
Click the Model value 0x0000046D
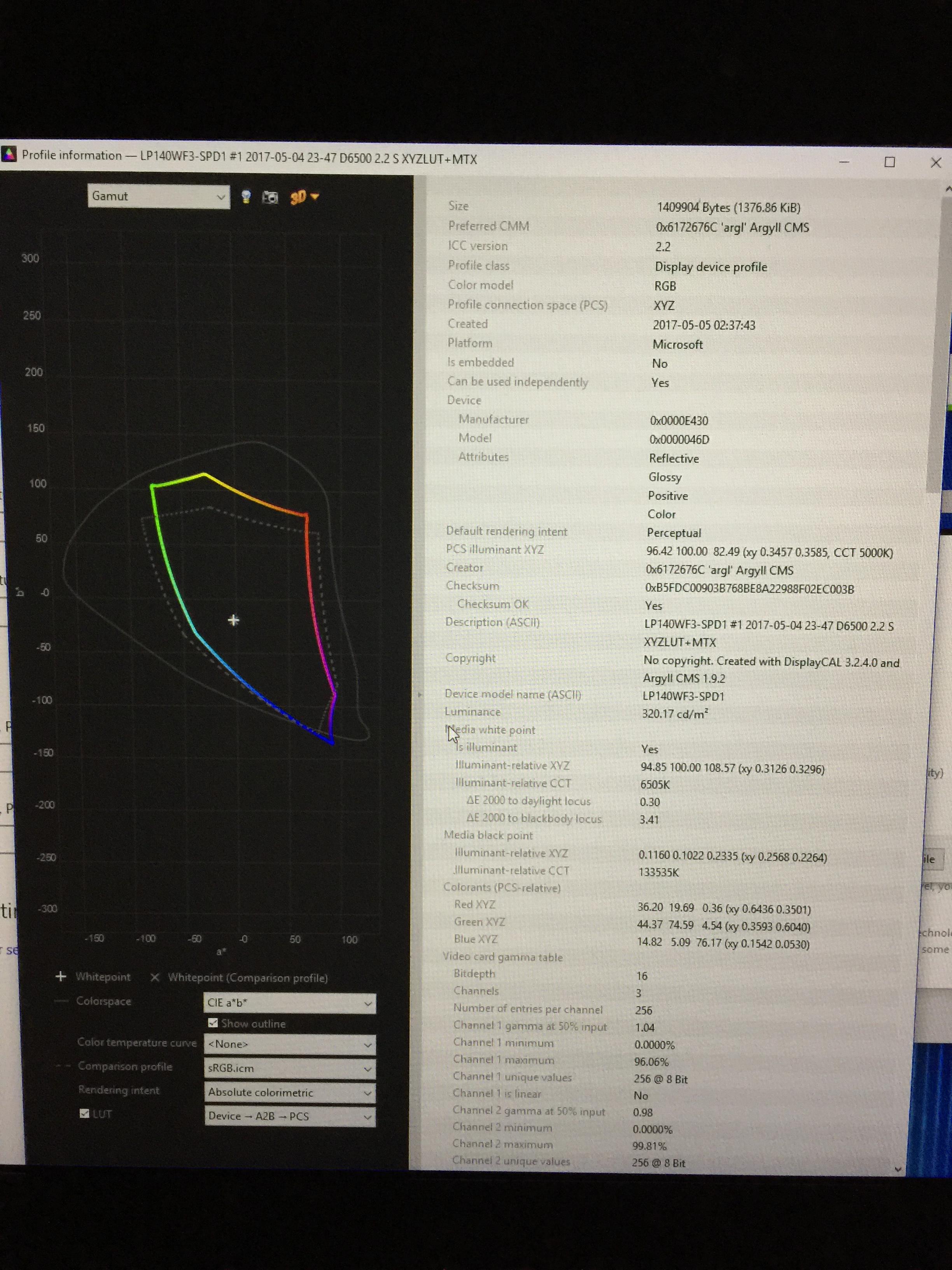pos(679,440)
